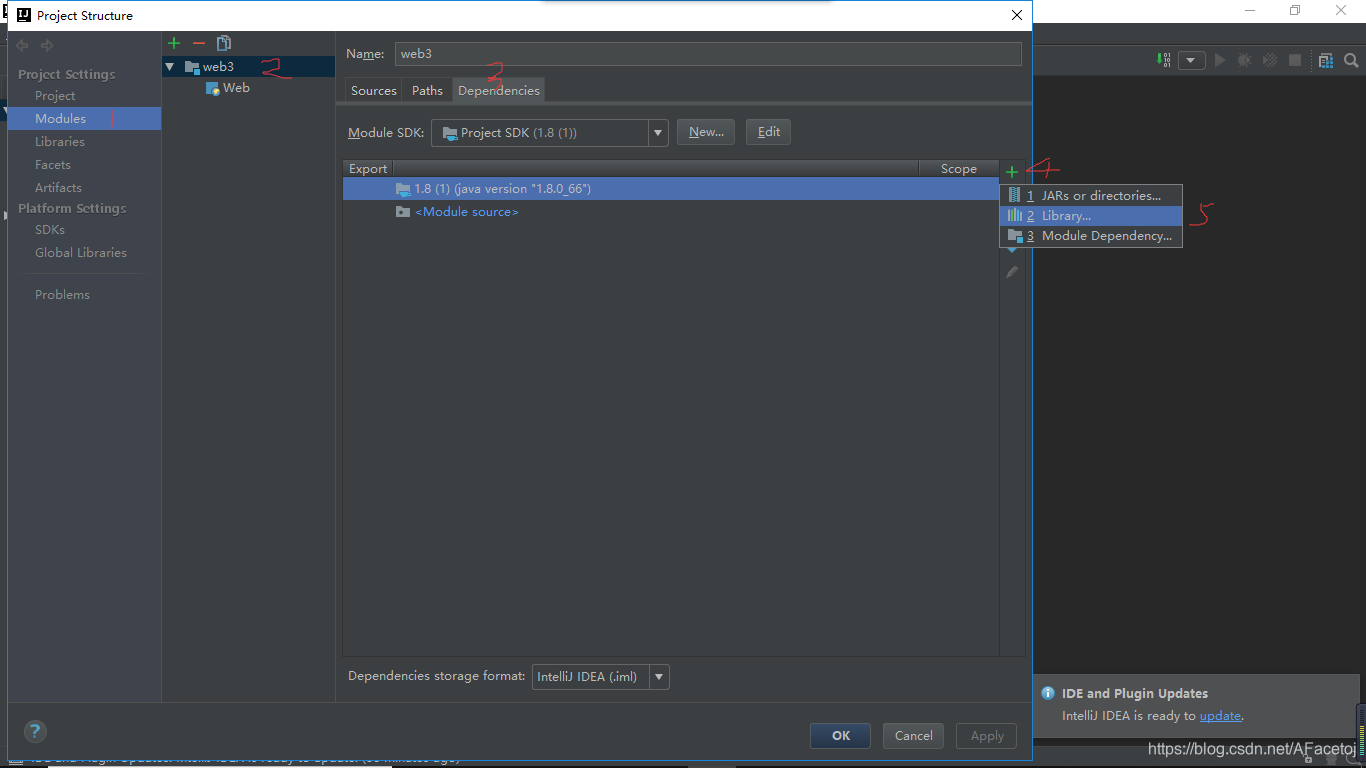Viewport: 1366px width, 768px height.
Task: Click the Scope column header
Action: click(x=958, y=169)
